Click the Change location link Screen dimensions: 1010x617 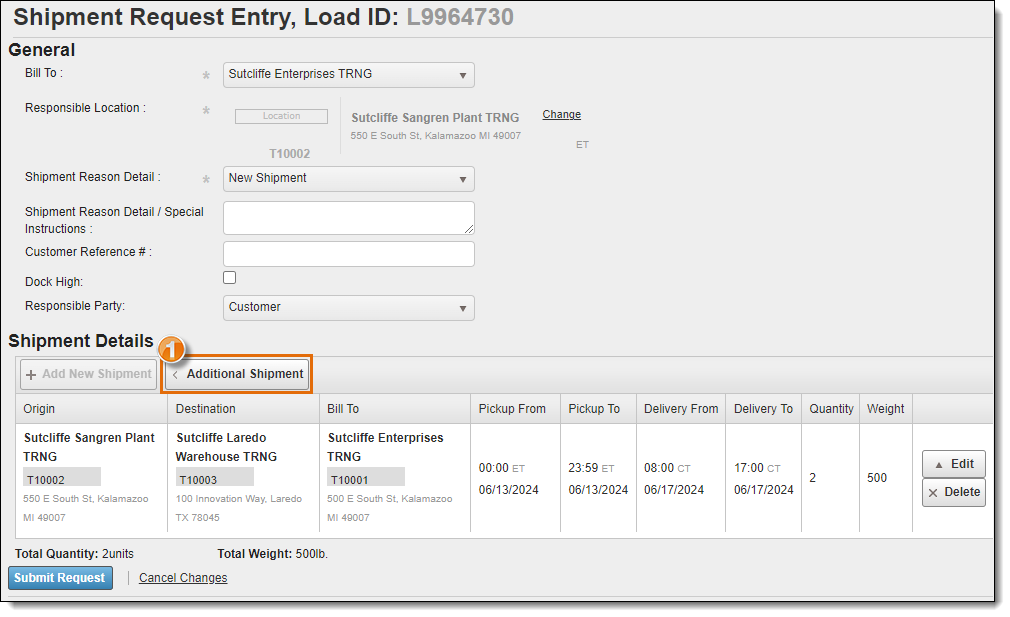[561, 115]
